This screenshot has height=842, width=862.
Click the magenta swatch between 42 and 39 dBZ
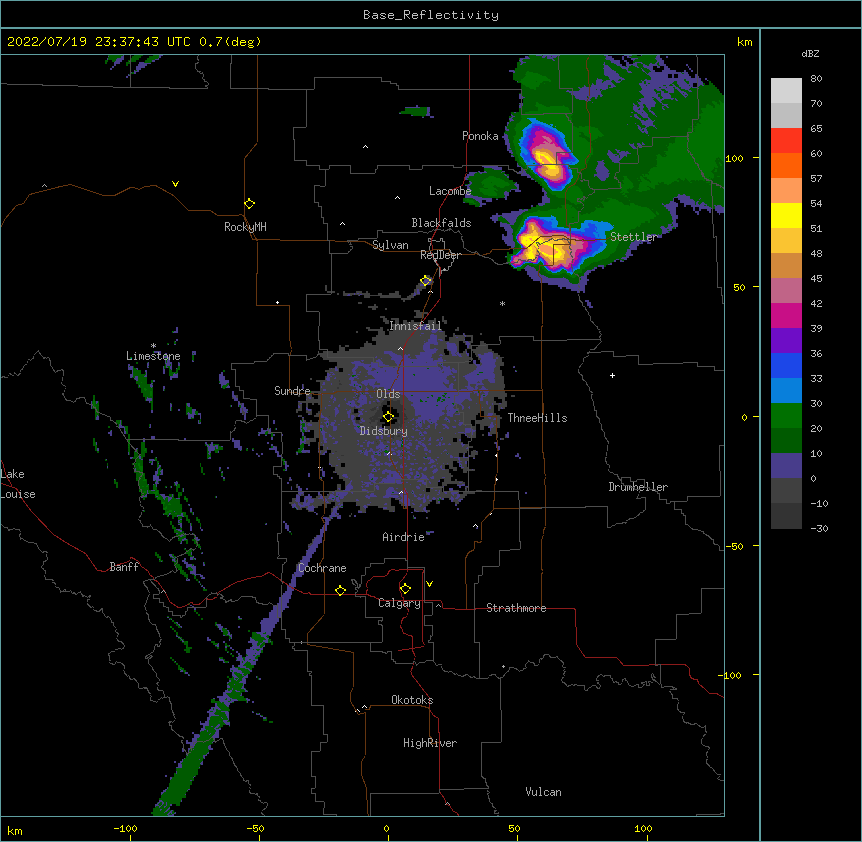[x=786, y=315]
